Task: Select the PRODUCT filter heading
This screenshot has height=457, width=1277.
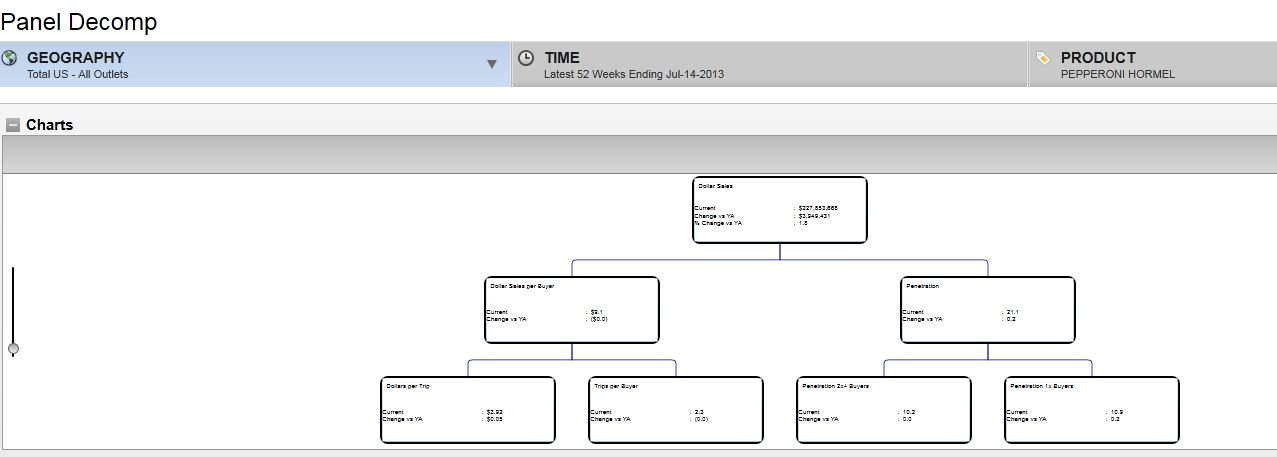Action: tap(1097, 58)
